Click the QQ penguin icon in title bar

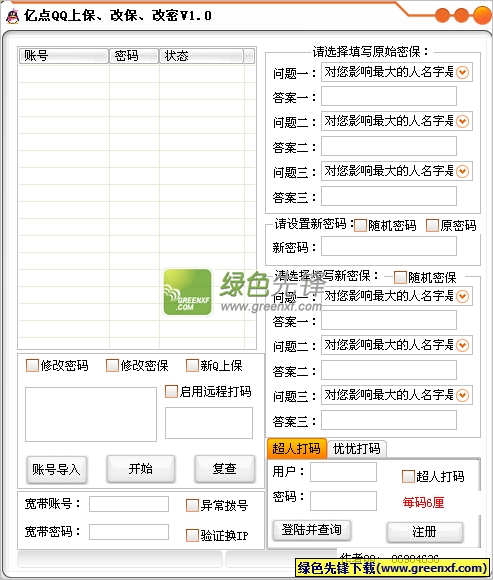pos(13,16)
